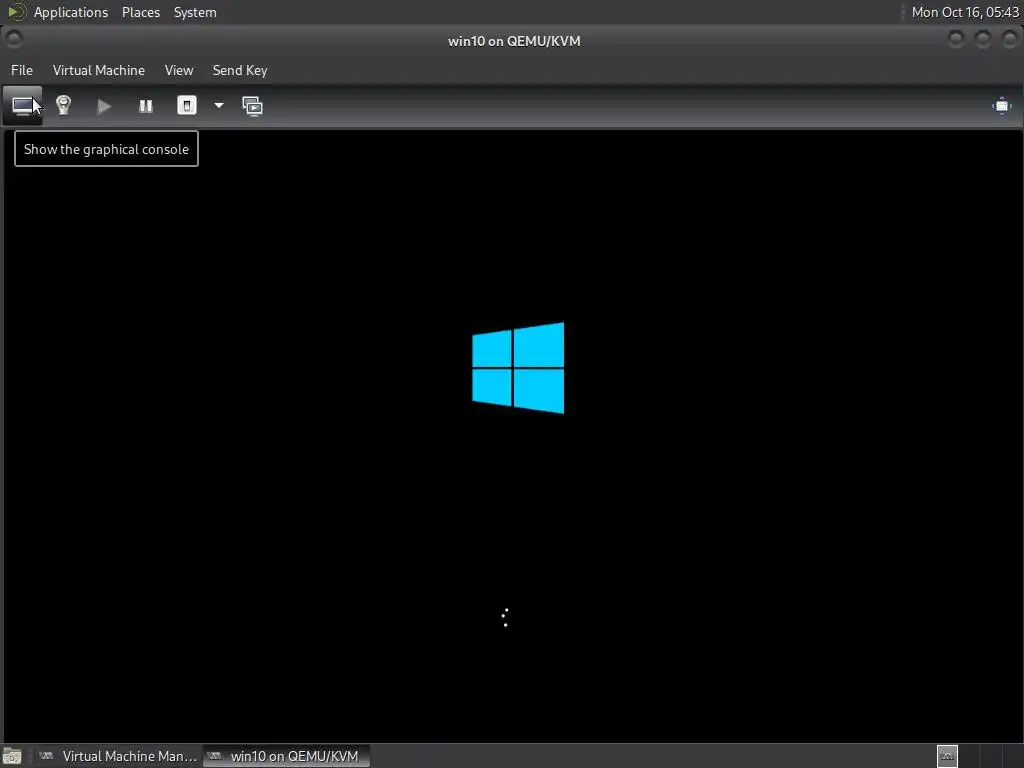Image resolution: width=1024 pixels, height=768 pixels.
Task: Select win10 on QEMU/KVM taskbar button
Action: pos(286,756)
